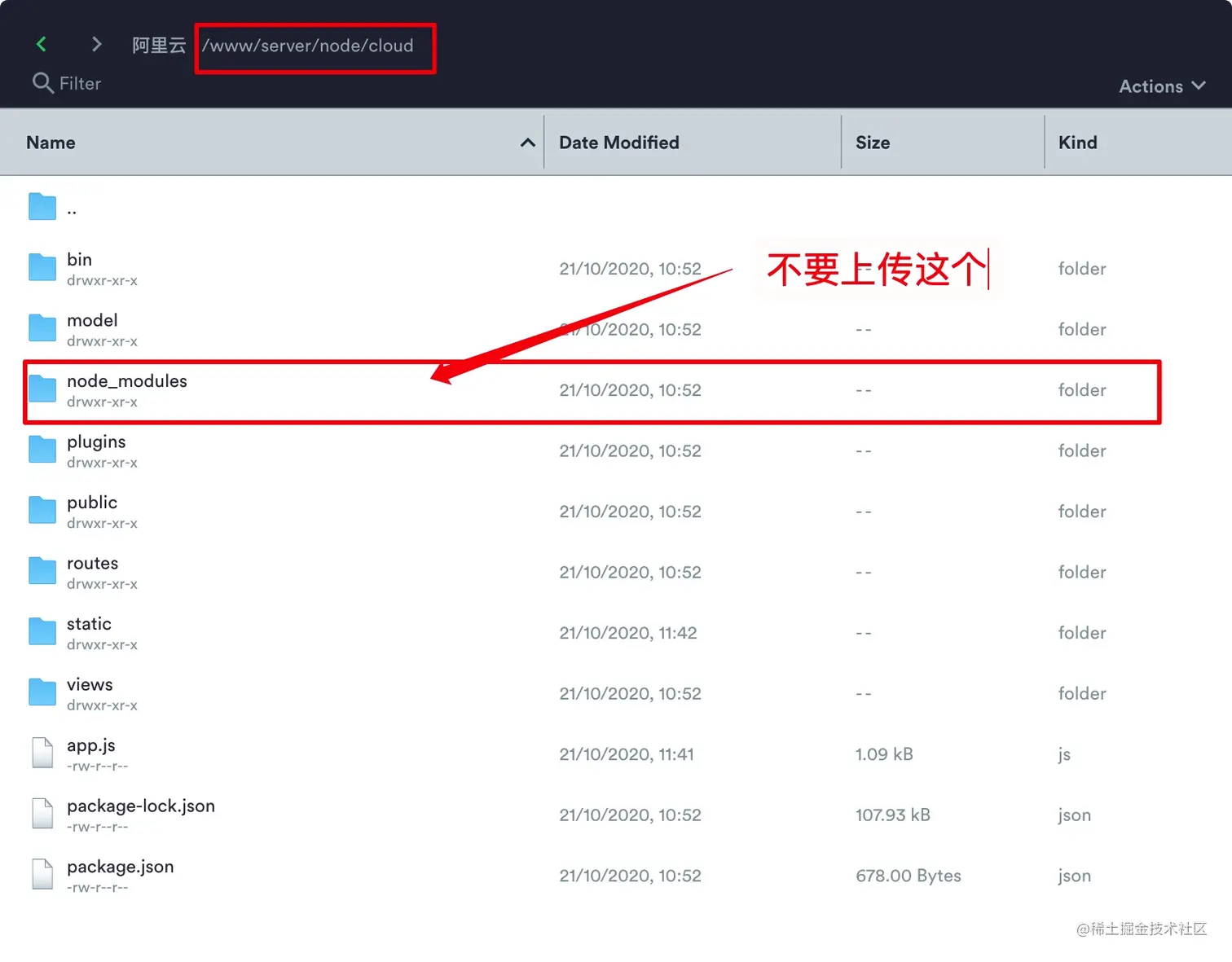Click the drwxr-xr-x permissions under bin
Screen dimensions: 1232x962
[x=102, y=280]
